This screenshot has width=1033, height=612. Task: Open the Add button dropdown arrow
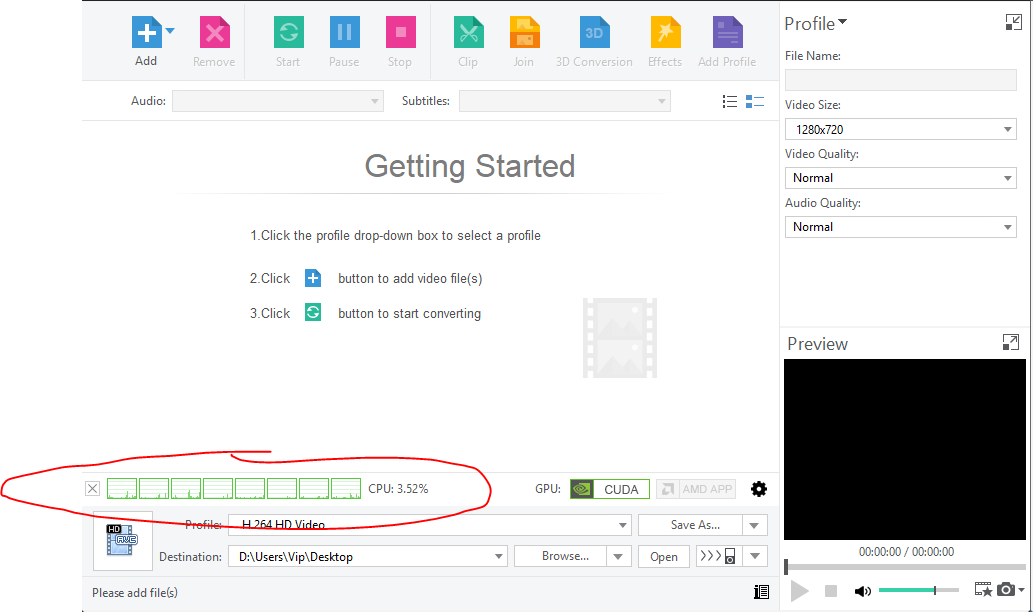(x=170, y=31)
